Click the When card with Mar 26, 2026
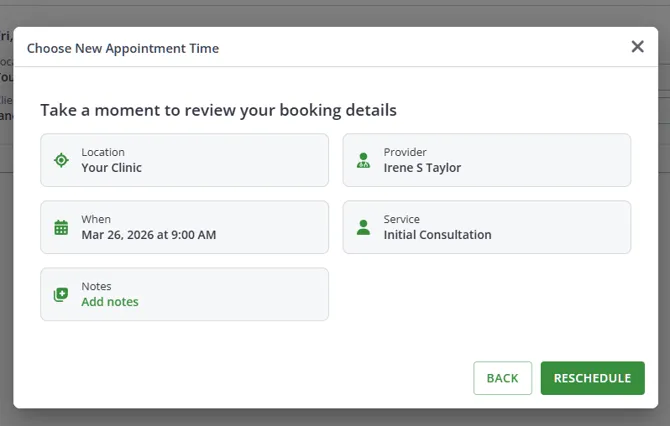Screen dimensions: 670x426 [x=185, y=227]
